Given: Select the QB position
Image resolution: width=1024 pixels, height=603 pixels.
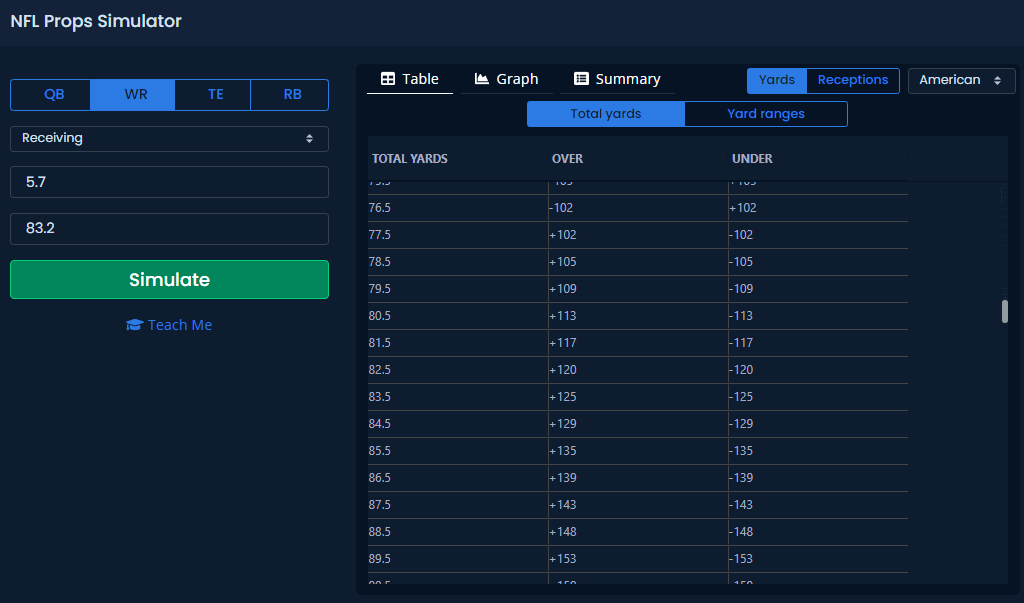Looking at the screenshot, I should pyautogui.click(x=50, y=95).
